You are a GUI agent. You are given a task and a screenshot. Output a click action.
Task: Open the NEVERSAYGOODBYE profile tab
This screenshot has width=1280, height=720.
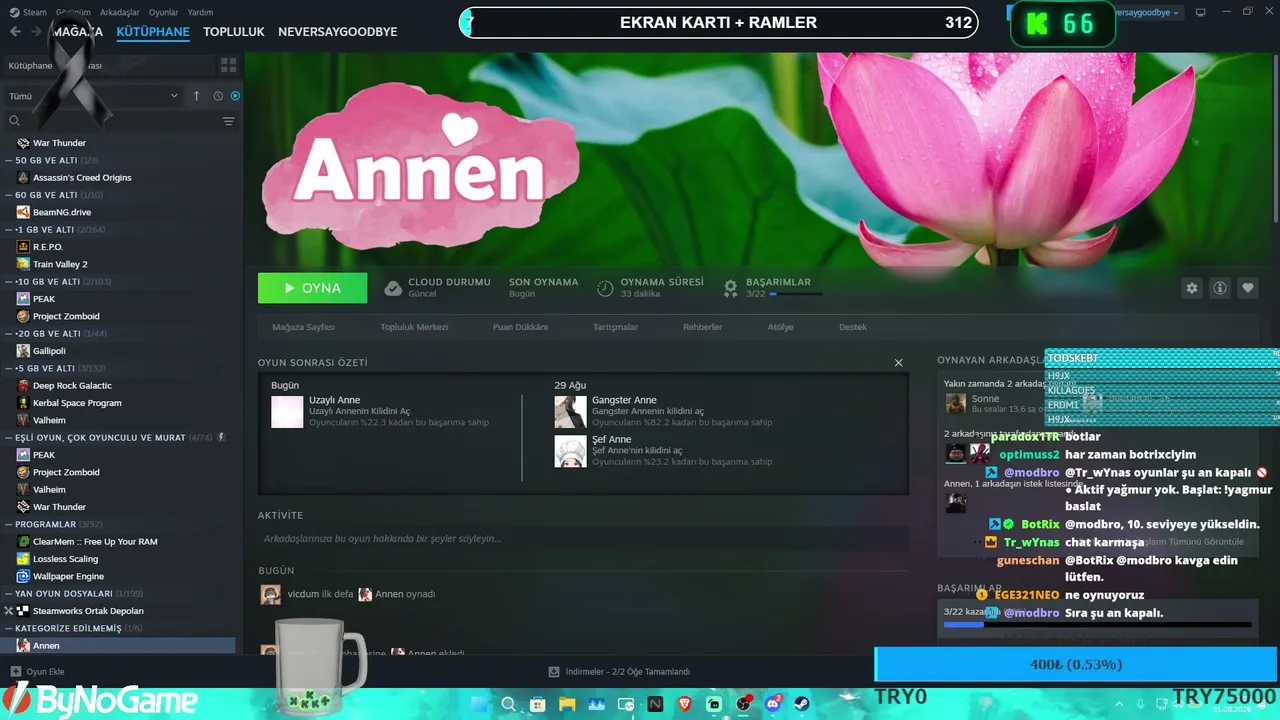point(338,32)
